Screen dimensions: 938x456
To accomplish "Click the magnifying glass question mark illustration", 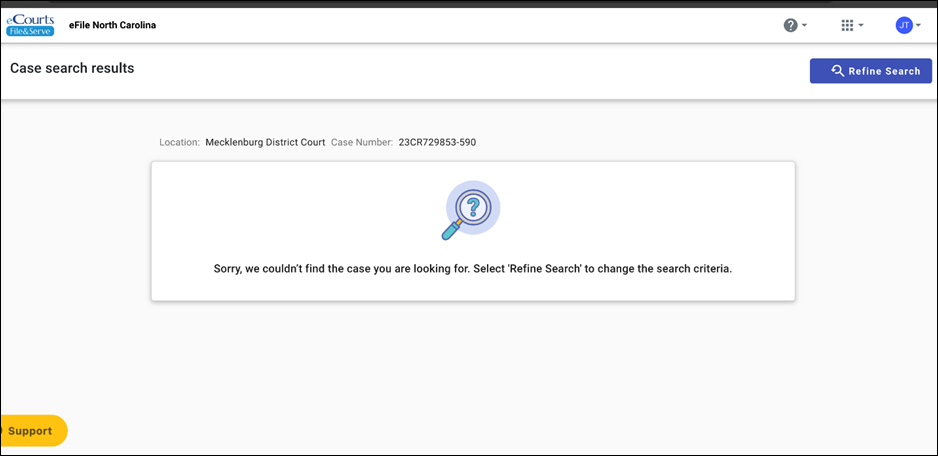I will coord(471,210).
